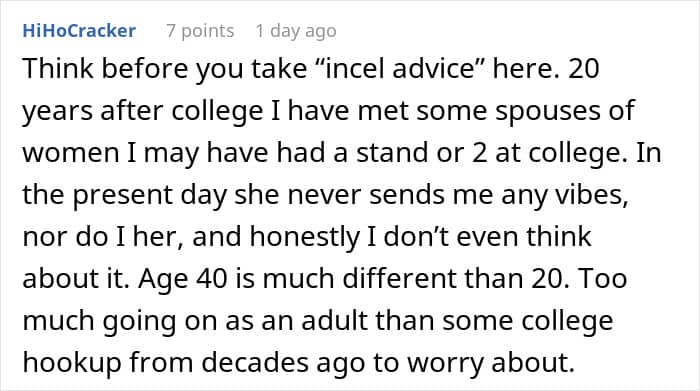Open the "1 day ago" comment permalink
This screenshot has width=700, height=391.
click(296, 31)
